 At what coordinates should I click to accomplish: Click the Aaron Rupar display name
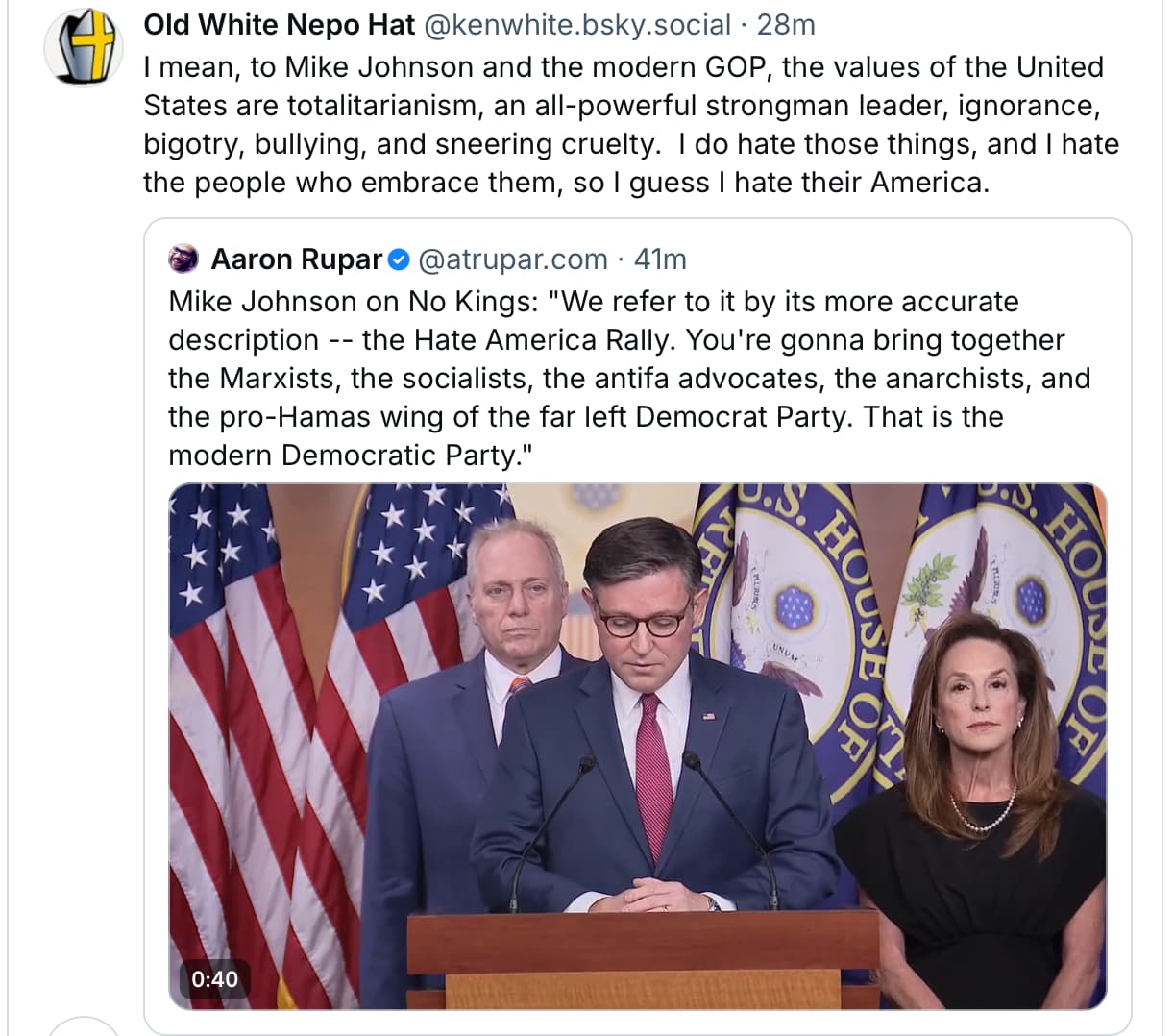[296, 259]
